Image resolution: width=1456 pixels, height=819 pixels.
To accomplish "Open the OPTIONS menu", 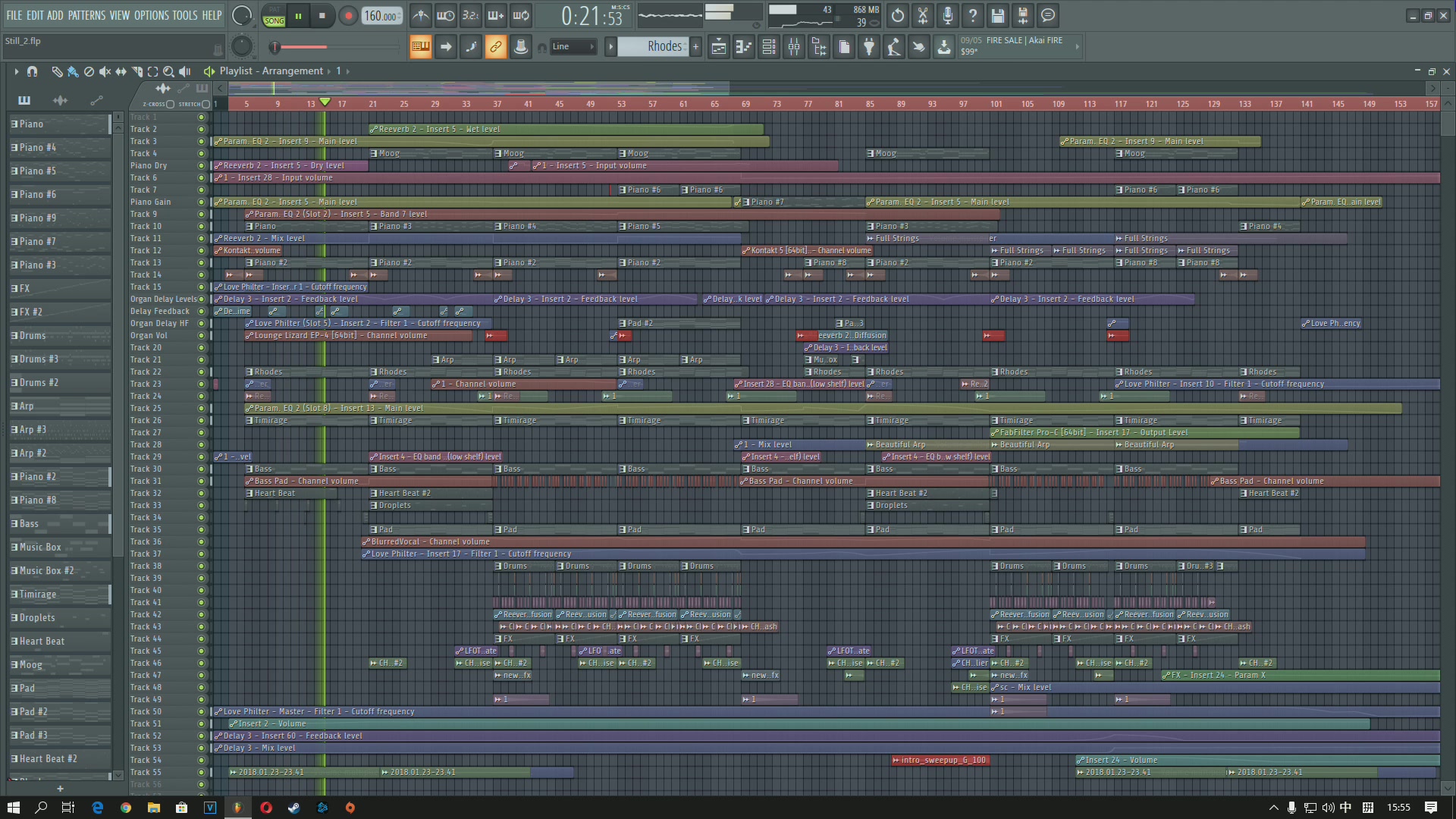I will (x=152, y=15).
